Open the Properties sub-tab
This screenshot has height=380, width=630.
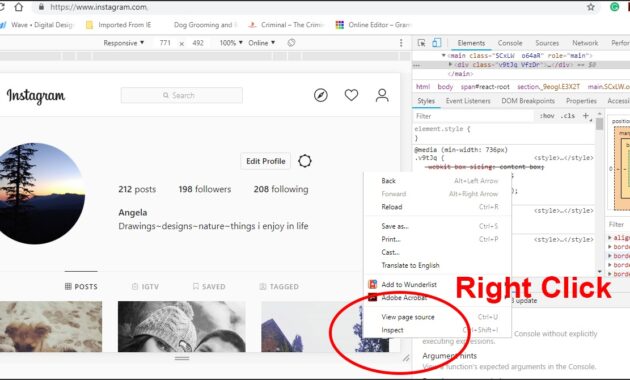point(581,101)
